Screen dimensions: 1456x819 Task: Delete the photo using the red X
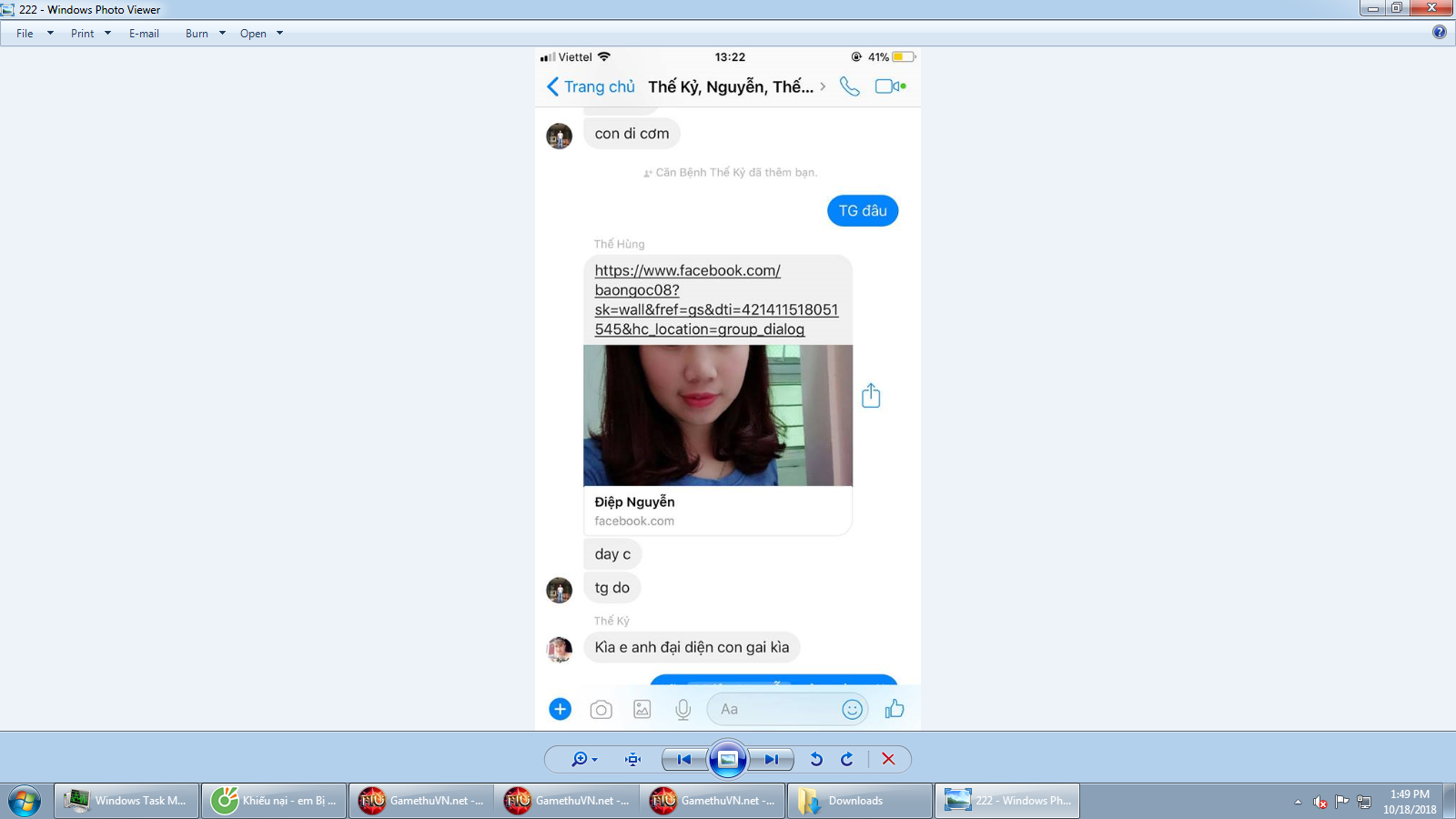click(x=888, y=759)
